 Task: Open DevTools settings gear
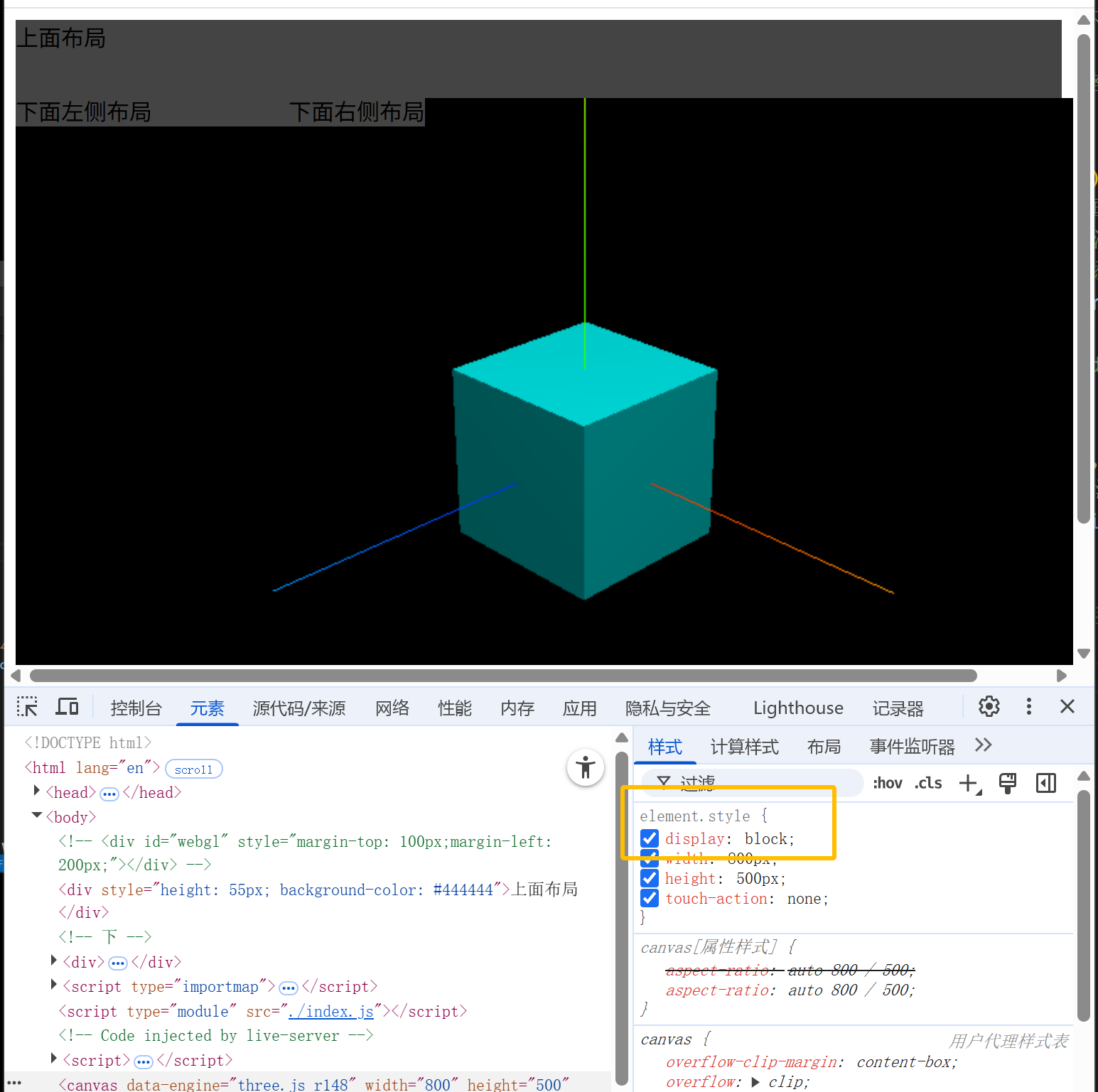pos(989,706)
